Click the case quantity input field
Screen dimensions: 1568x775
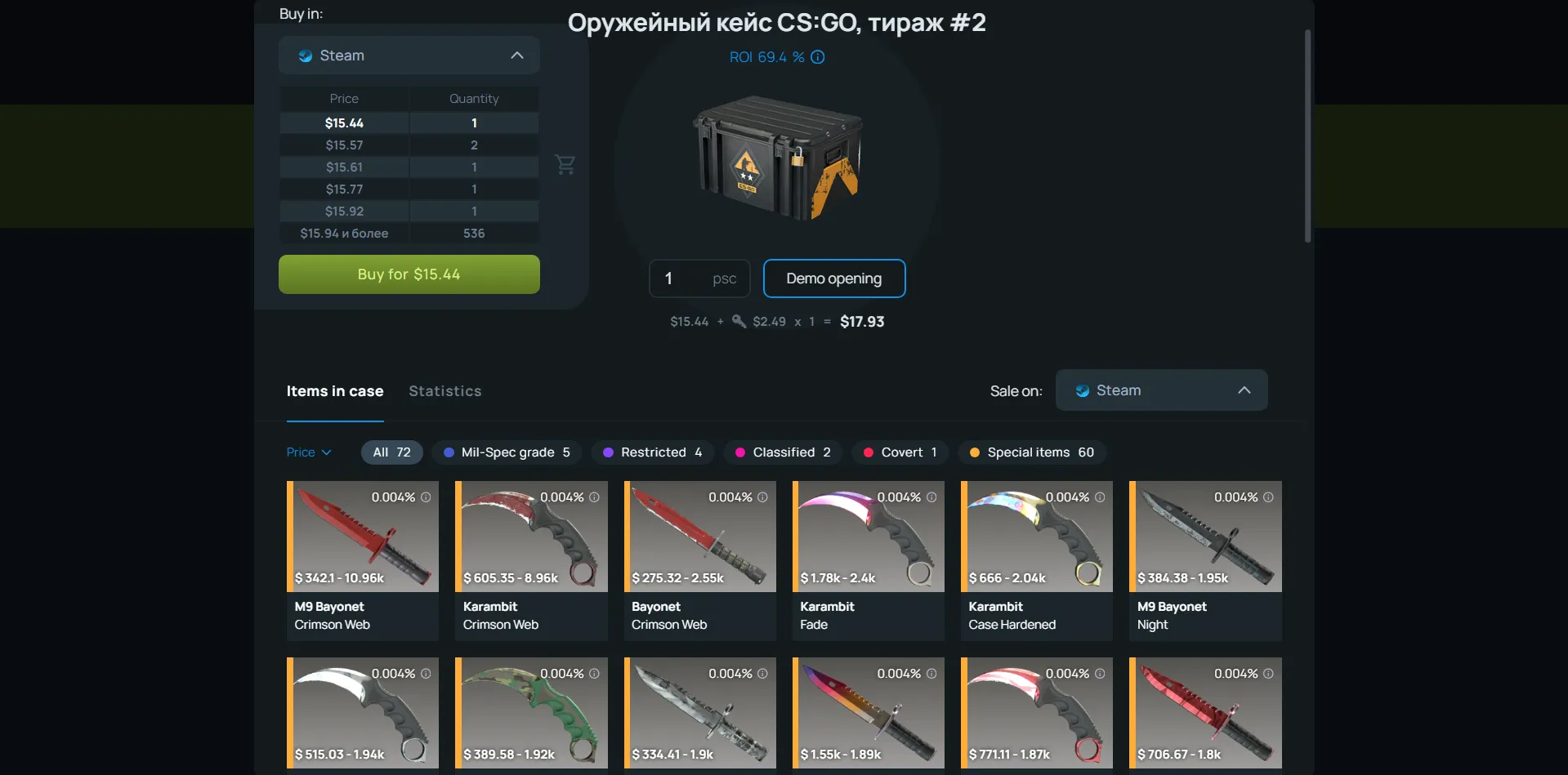699,278
